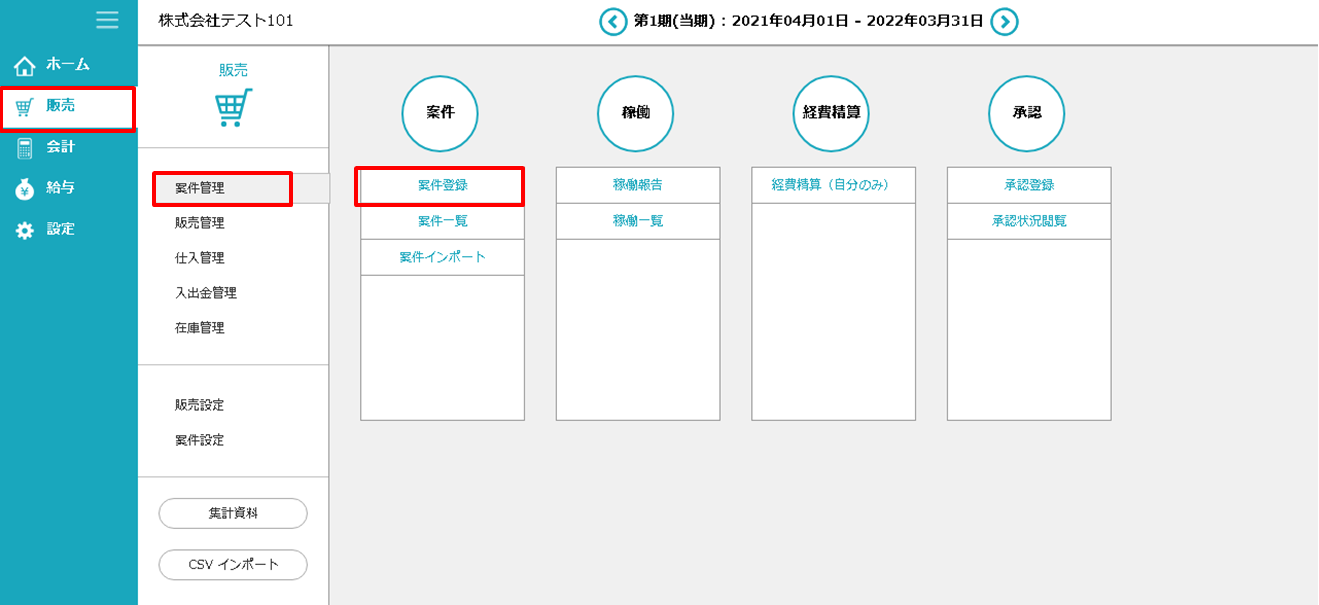Click the Home house icon
Viewport: 1319px width, 605px height.
(25, 66)
